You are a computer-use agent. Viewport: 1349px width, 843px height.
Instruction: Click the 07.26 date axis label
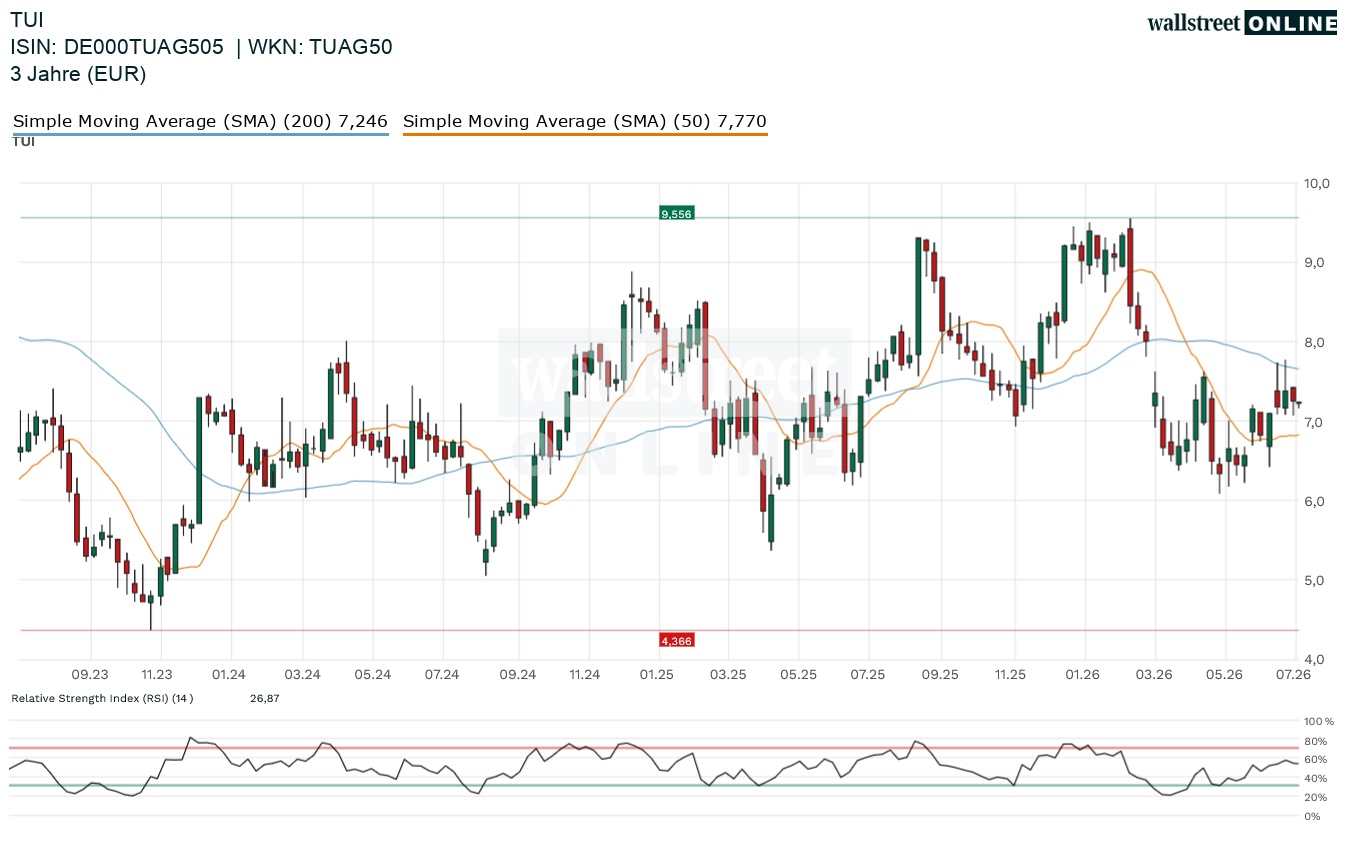coord(1293,675)
